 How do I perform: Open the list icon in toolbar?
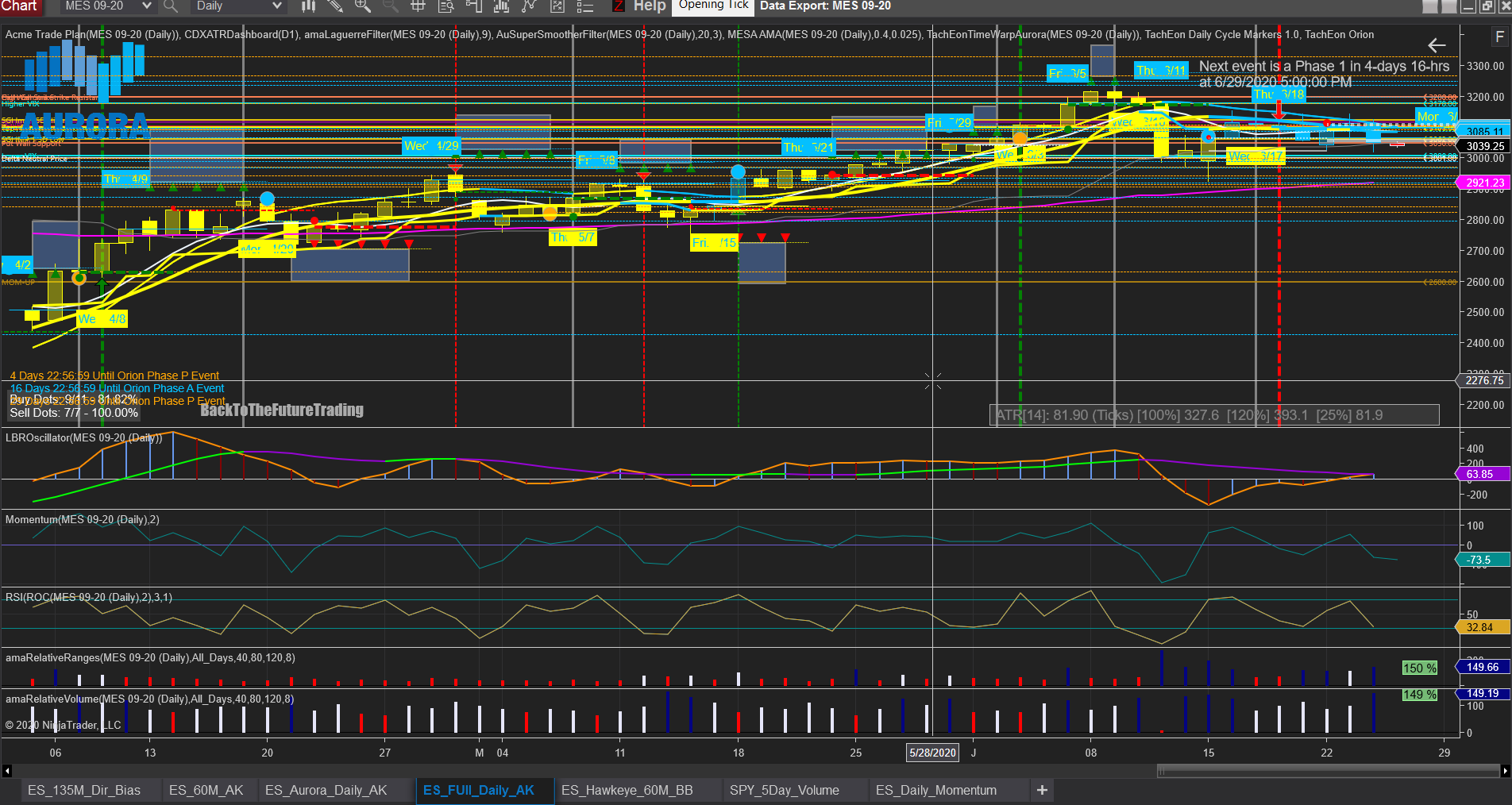[585, 6]
